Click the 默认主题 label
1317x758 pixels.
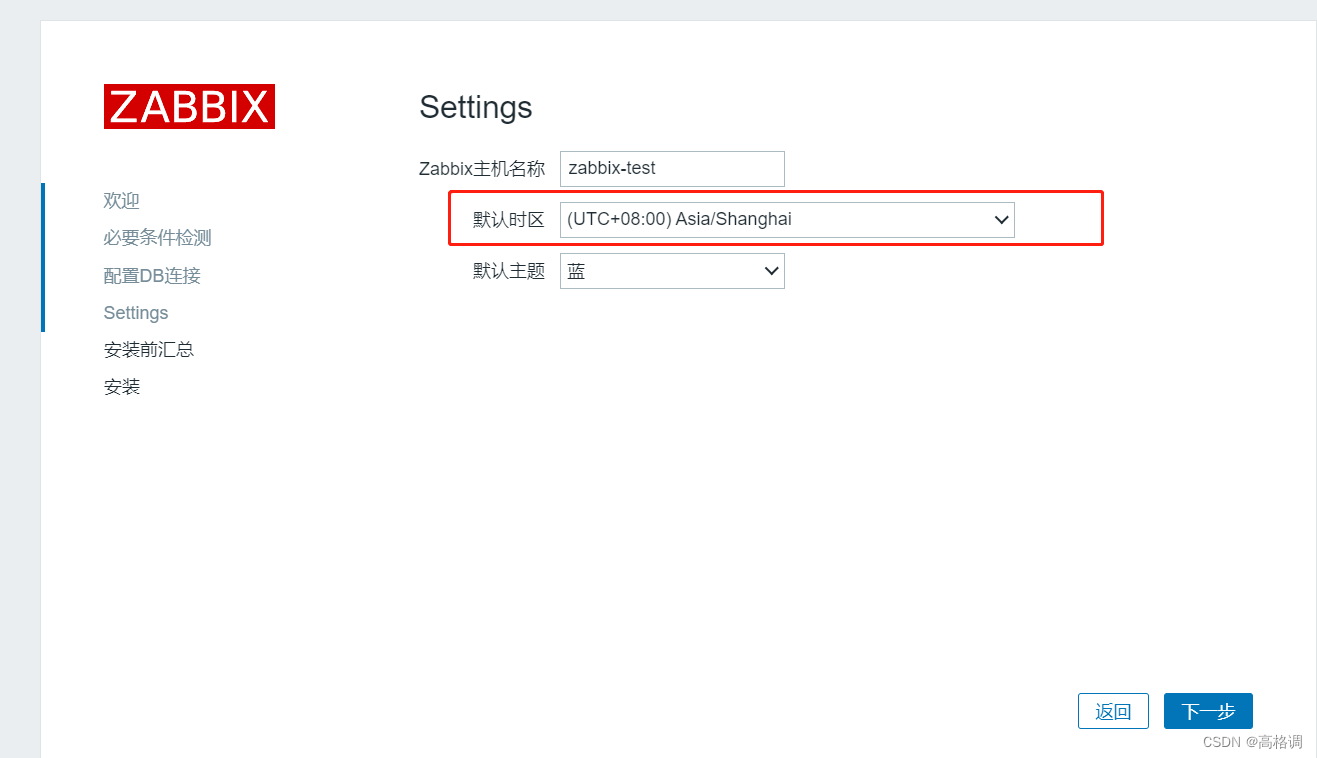tap(509, 271)
